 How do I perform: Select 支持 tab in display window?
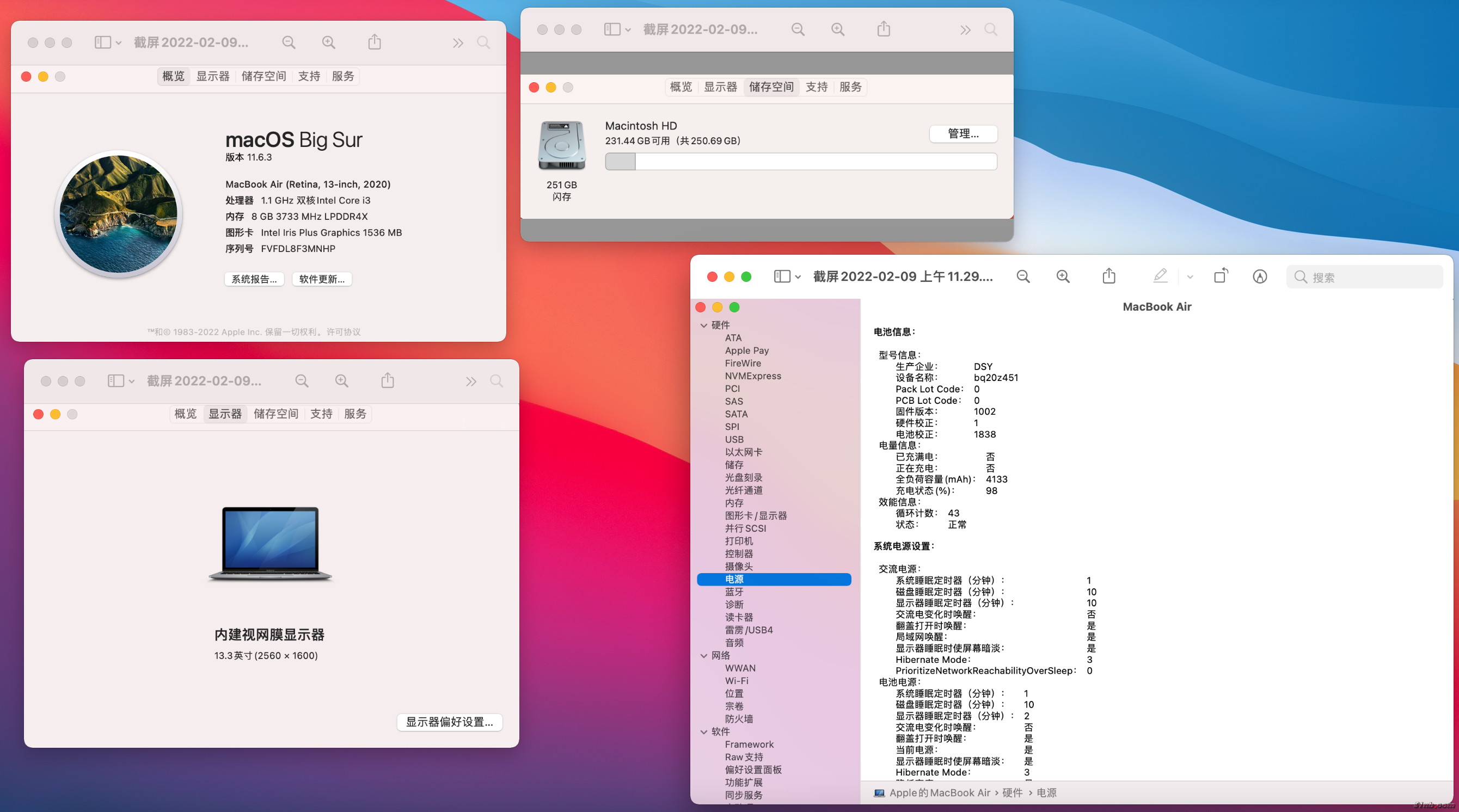pos(321,414)
